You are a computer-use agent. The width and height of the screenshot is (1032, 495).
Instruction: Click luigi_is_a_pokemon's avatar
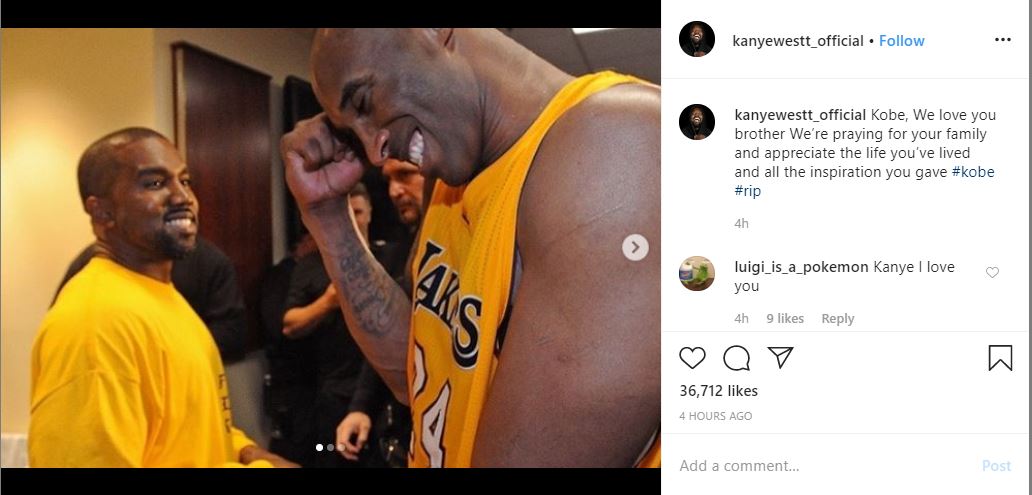coord(697,273)
